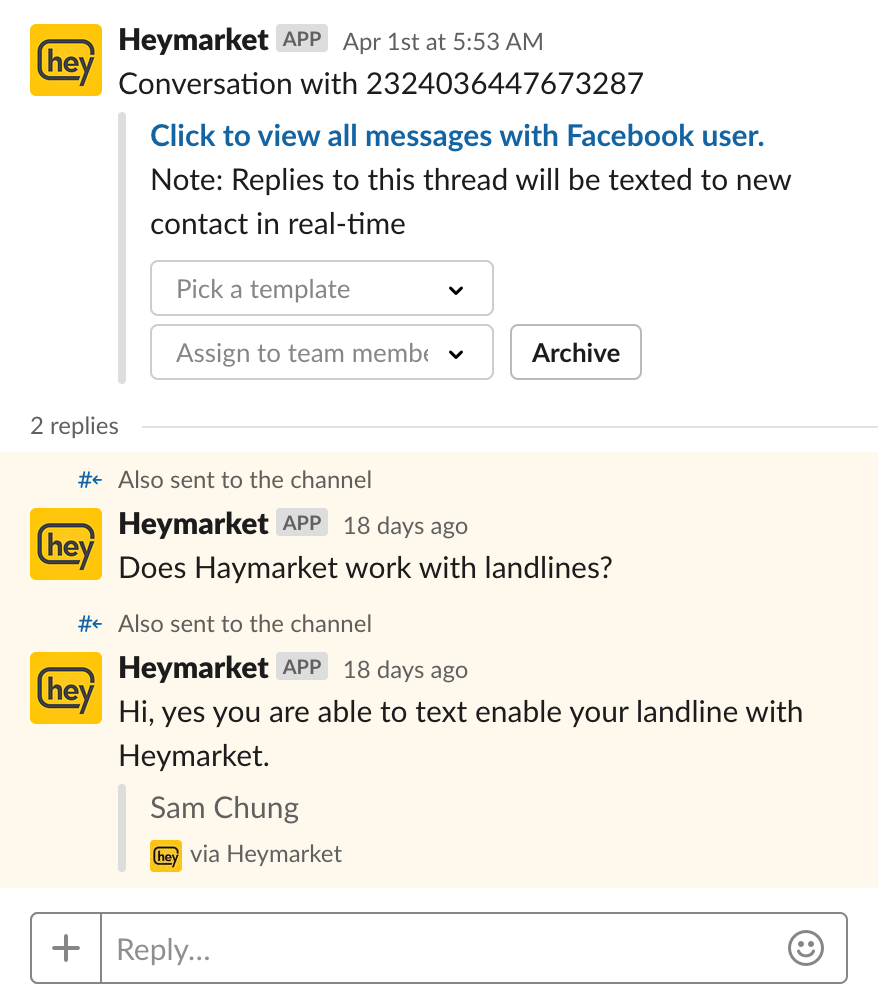
Task: Open 'Click to view all messages' link
Action: 457,135
